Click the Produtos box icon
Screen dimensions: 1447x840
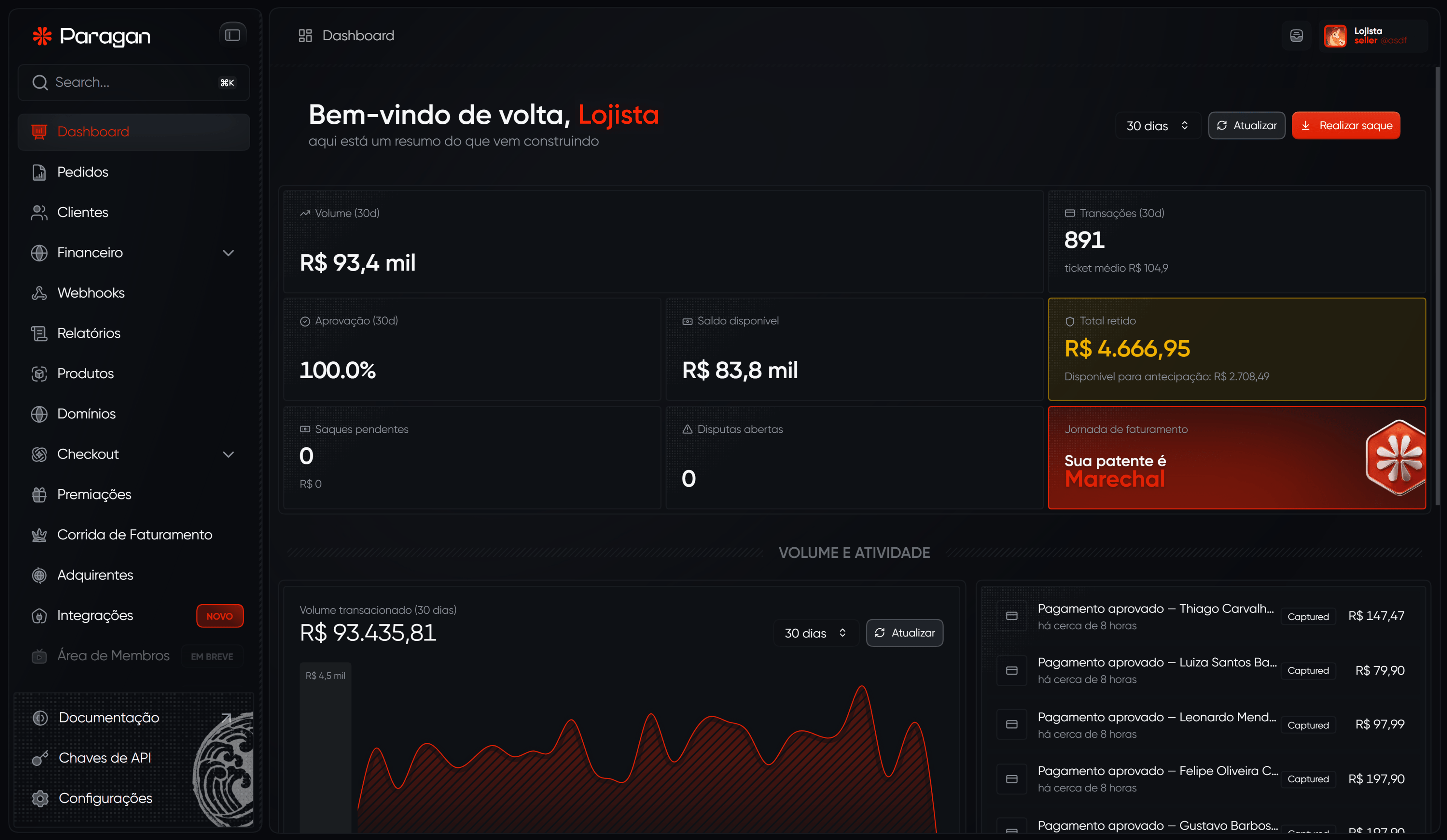39,374
